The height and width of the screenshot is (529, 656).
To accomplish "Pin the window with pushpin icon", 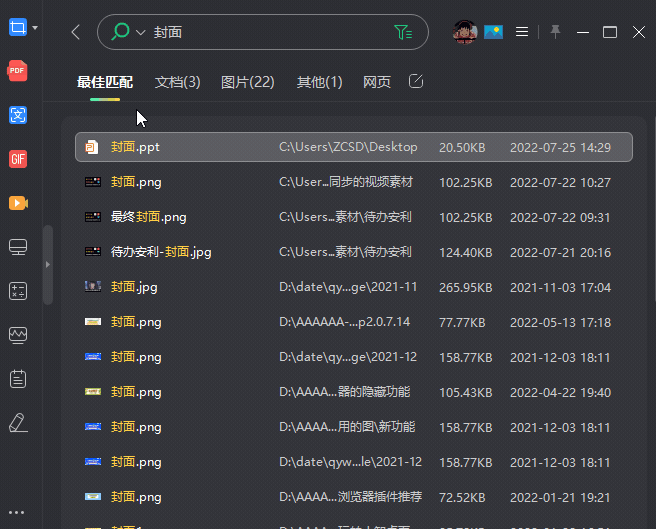I will coord(555,32).
